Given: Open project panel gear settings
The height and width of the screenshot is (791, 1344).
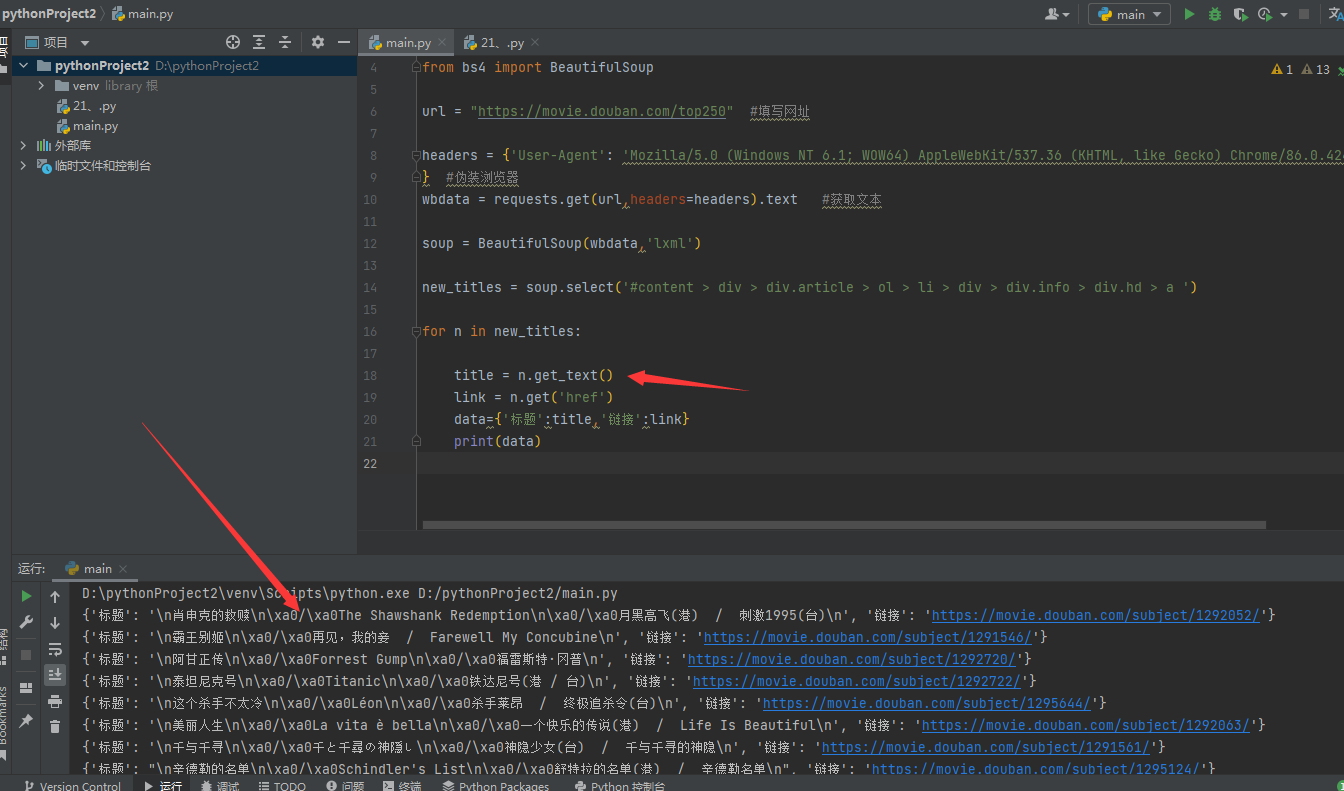Looking at the screenshot, I should (318, 42).
